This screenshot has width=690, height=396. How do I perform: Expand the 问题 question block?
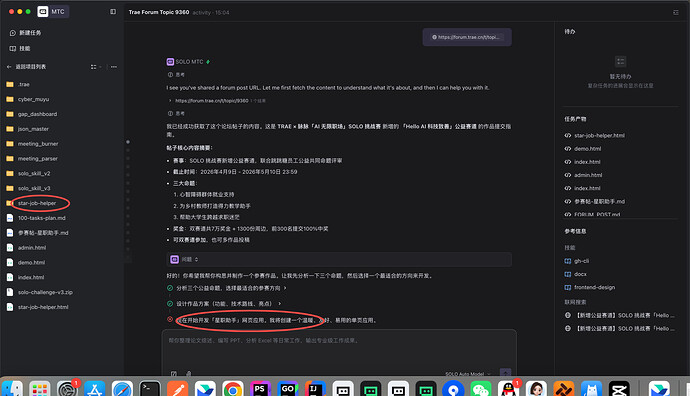(339, 260)
